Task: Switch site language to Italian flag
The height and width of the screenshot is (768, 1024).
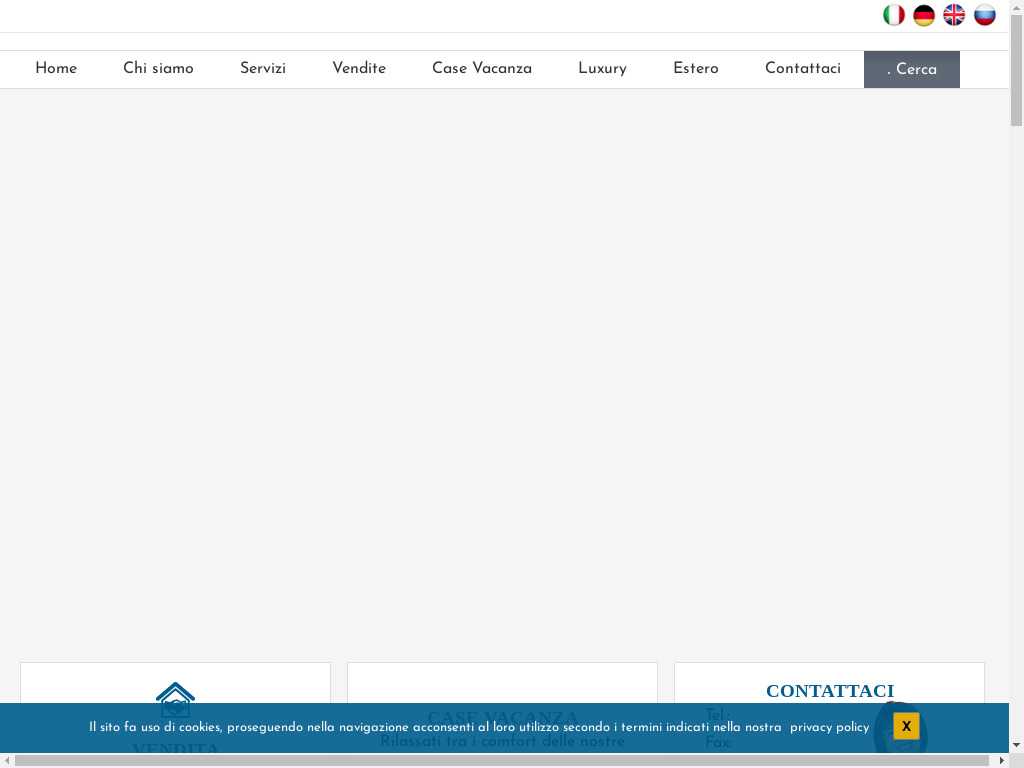Action: click(893, 15)
